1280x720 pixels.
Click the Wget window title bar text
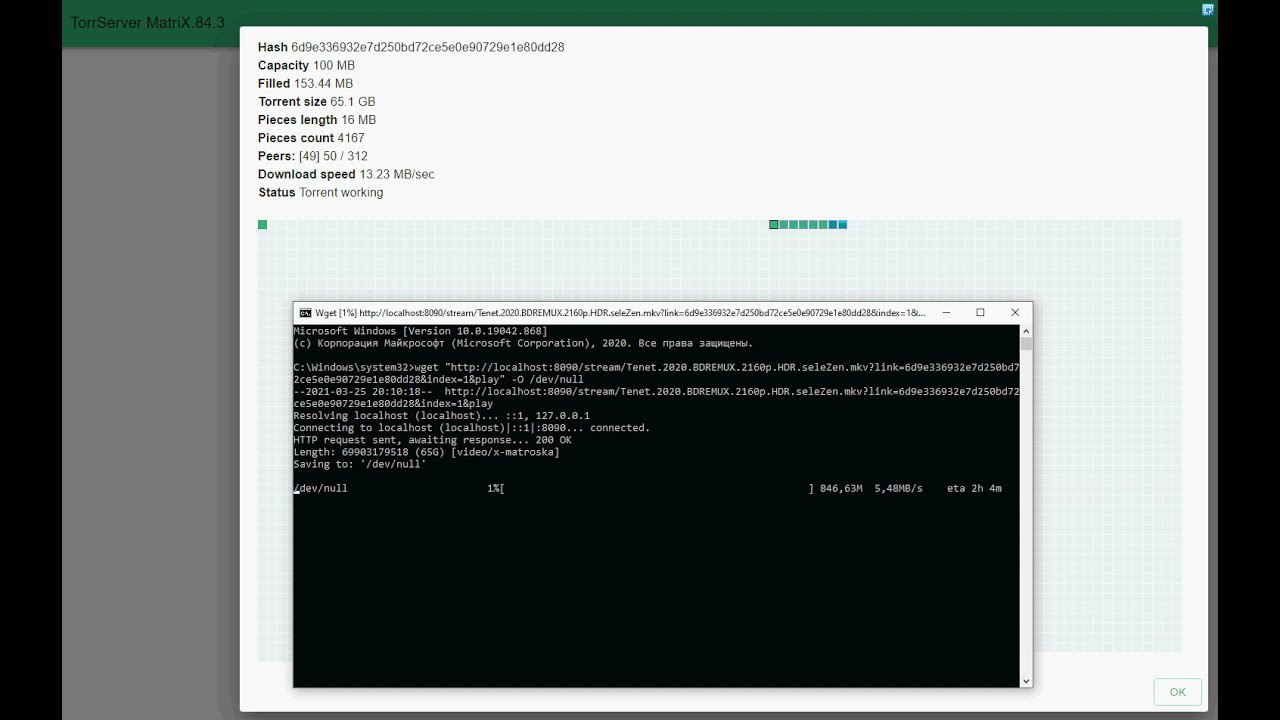(620, 313)
